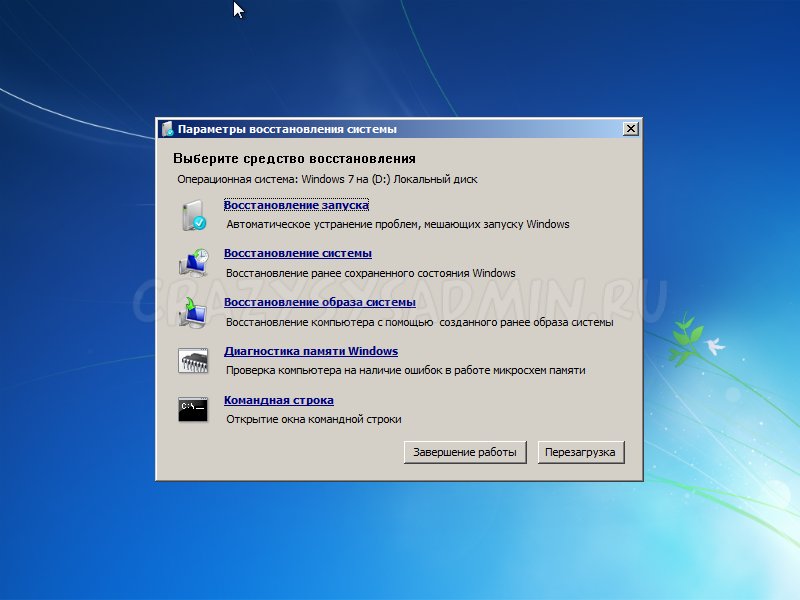Screen dimensions: 800x600
Task: Launch "Диагностика памяти Windows" link
Action: click(311, 351)
